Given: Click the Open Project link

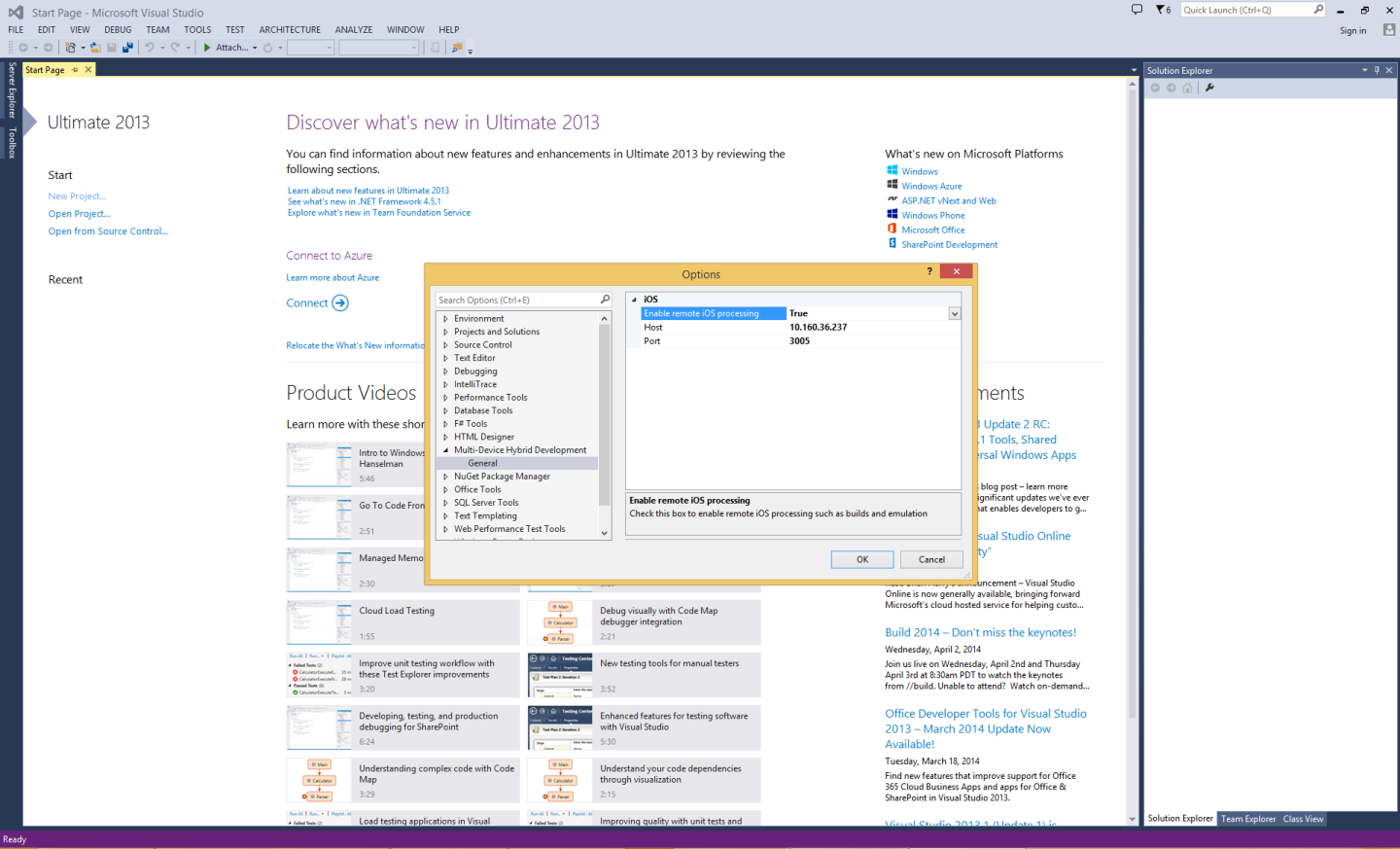Looking at the screenshot, I should click(79, 214).
